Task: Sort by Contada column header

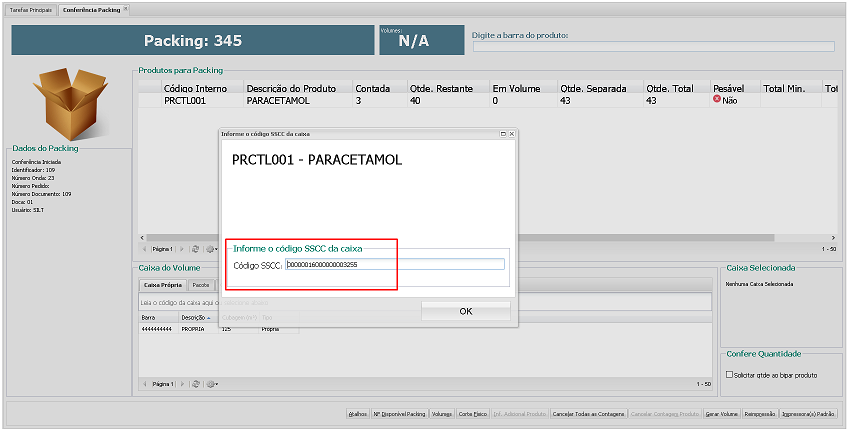Action: click(x=380, y=88)
